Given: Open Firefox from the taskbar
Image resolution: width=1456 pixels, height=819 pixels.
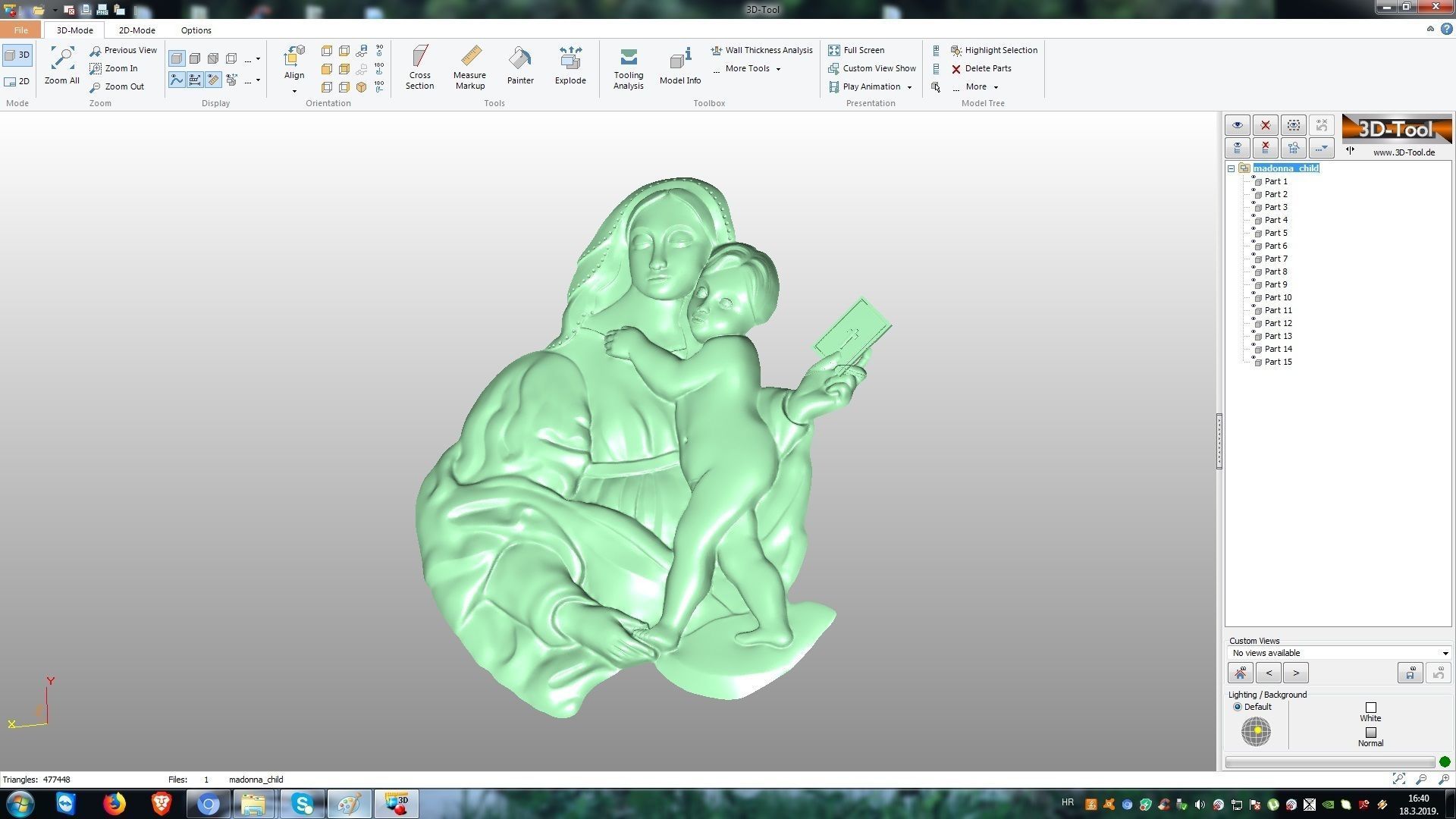Looking at the screenshot, I should (x=115, y=803).
